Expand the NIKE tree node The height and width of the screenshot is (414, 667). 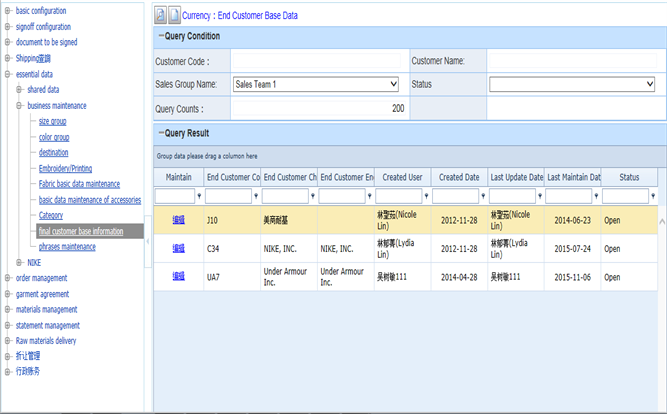[x=19, y=262]
